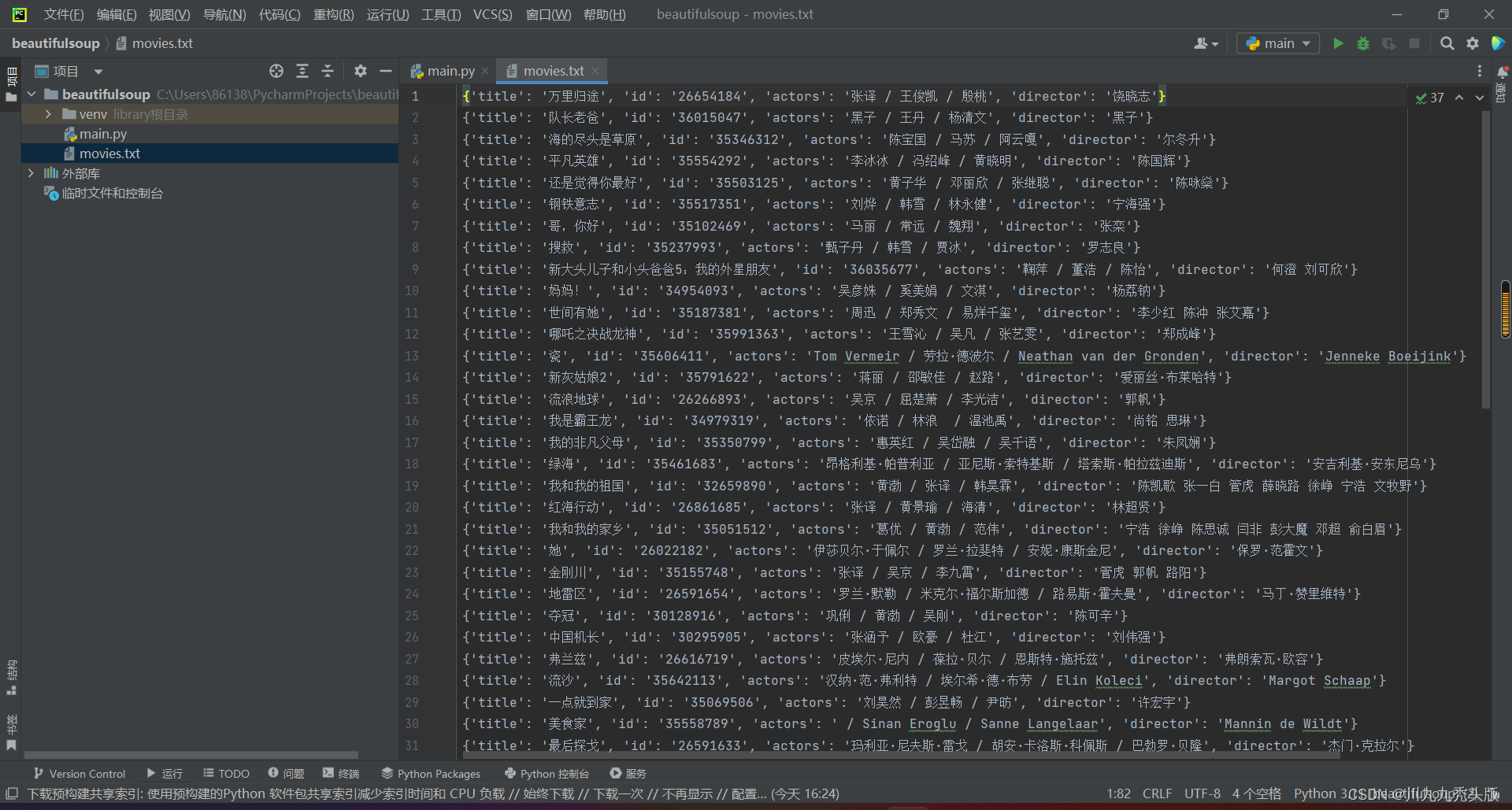Open Search Everywhere magnifier
Screen dimensions: 1512x810
1447,43
